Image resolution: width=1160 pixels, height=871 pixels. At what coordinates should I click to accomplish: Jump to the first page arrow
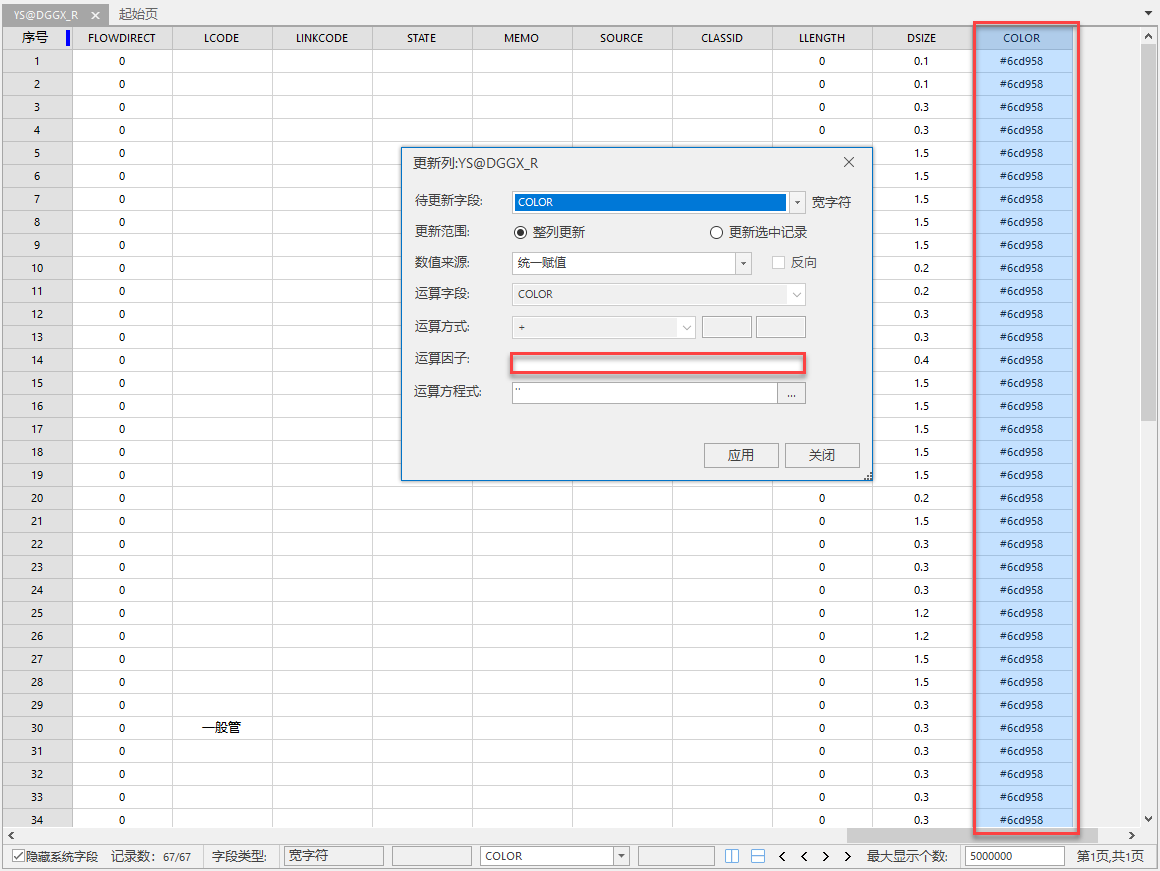[x=782, y=856]
